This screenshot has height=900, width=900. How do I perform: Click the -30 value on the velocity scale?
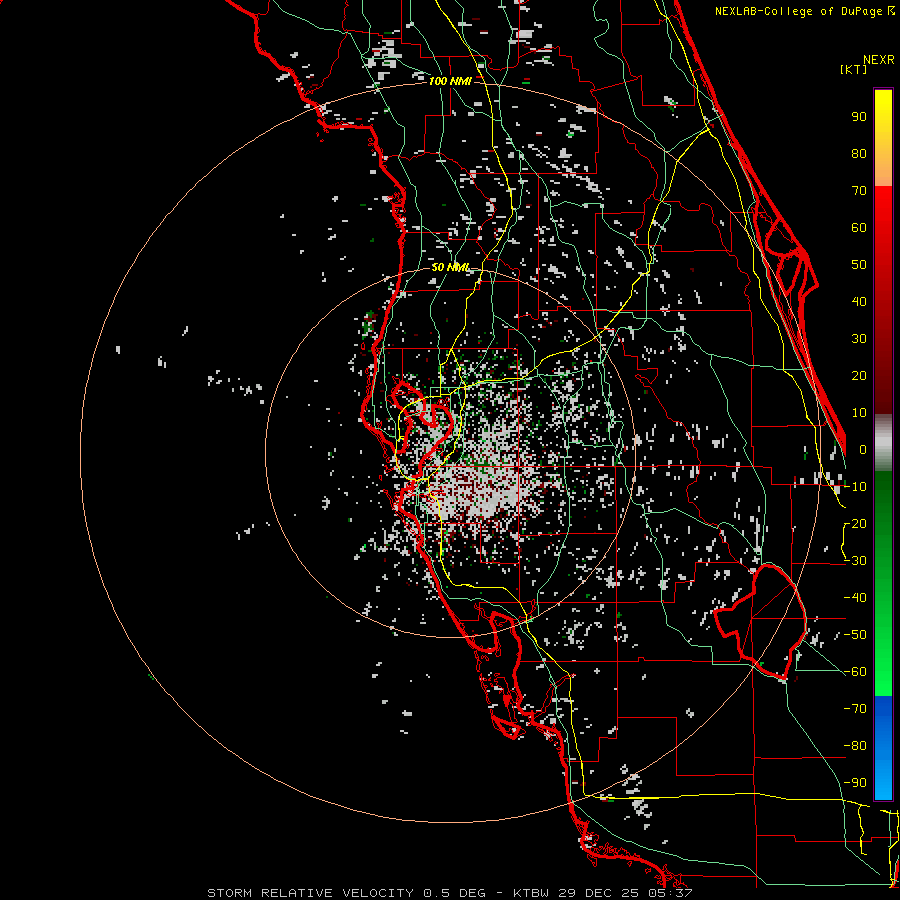(x=855, y=561)
